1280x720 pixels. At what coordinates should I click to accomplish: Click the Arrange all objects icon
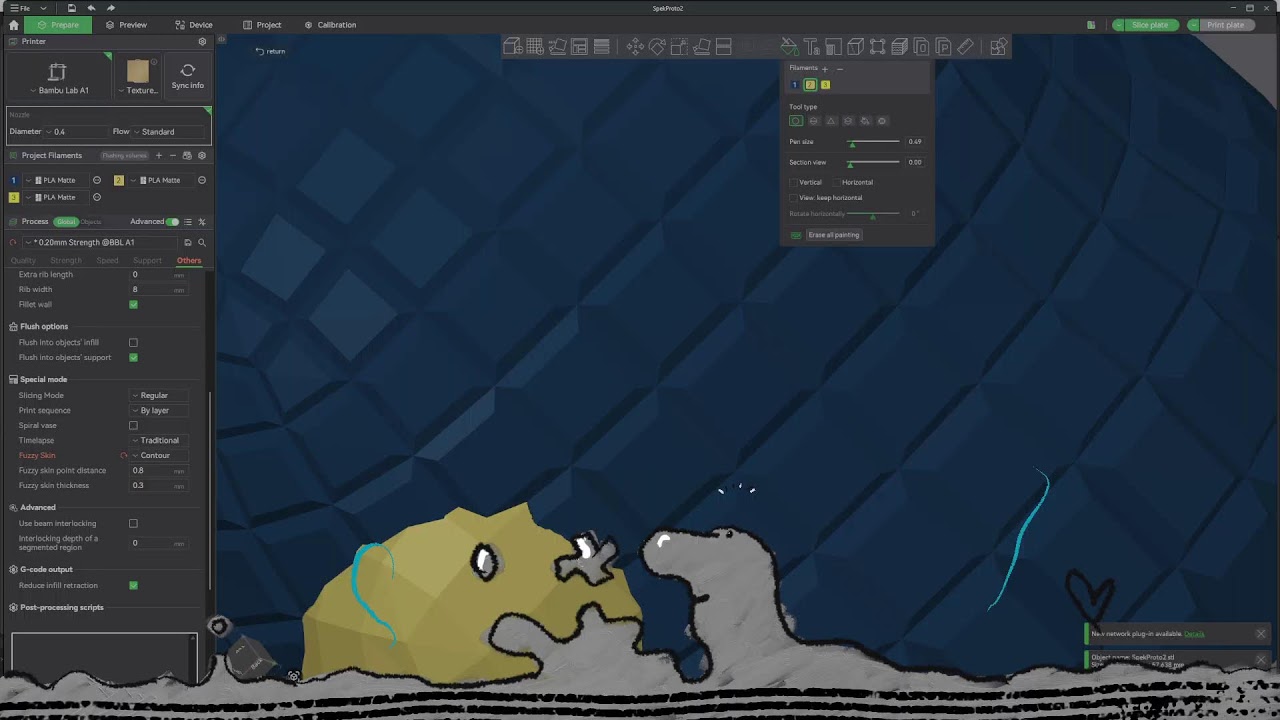pos(579,46)
